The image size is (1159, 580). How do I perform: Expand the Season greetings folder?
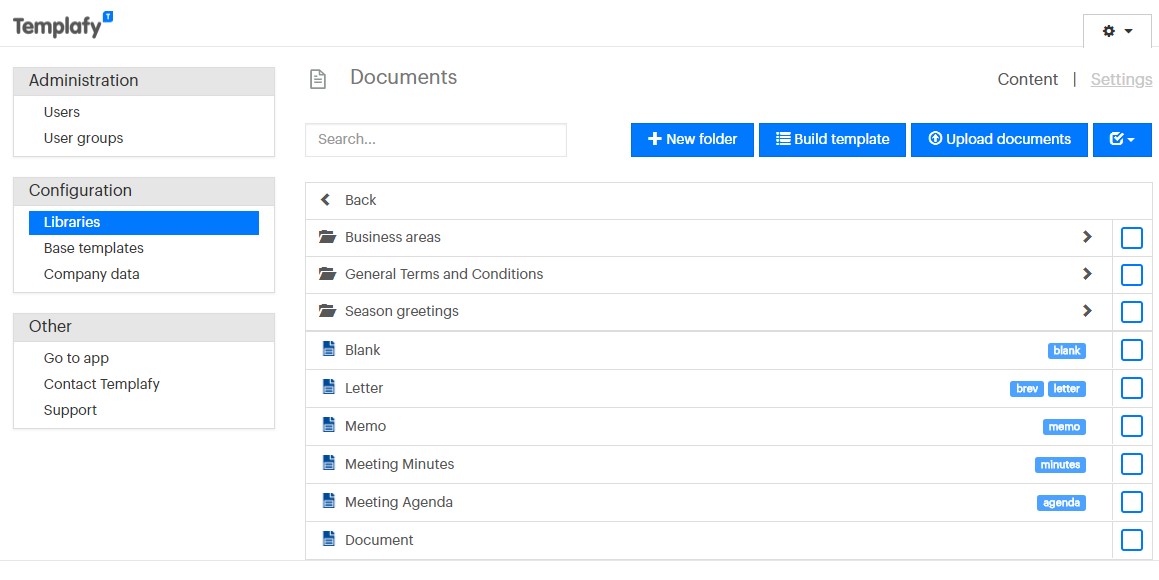(1087, 311)
